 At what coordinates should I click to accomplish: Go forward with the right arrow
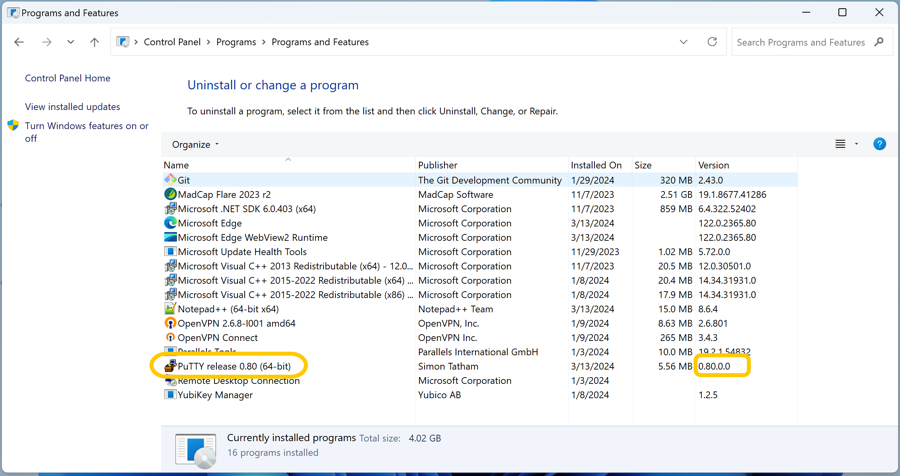(x=46, y=42)
